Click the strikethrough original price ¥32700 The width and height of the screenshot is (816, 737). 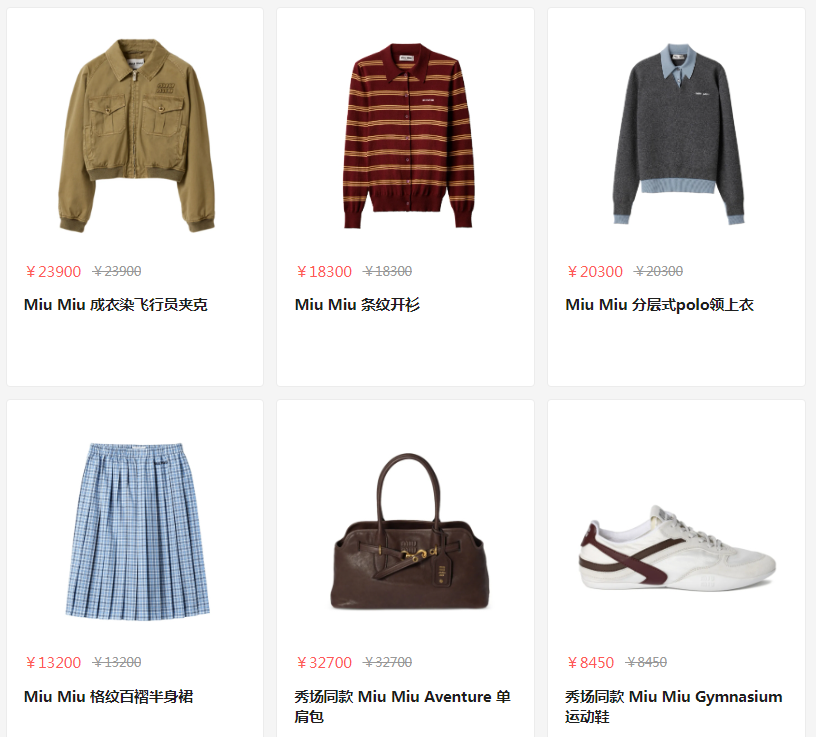[x=388, y=663]
